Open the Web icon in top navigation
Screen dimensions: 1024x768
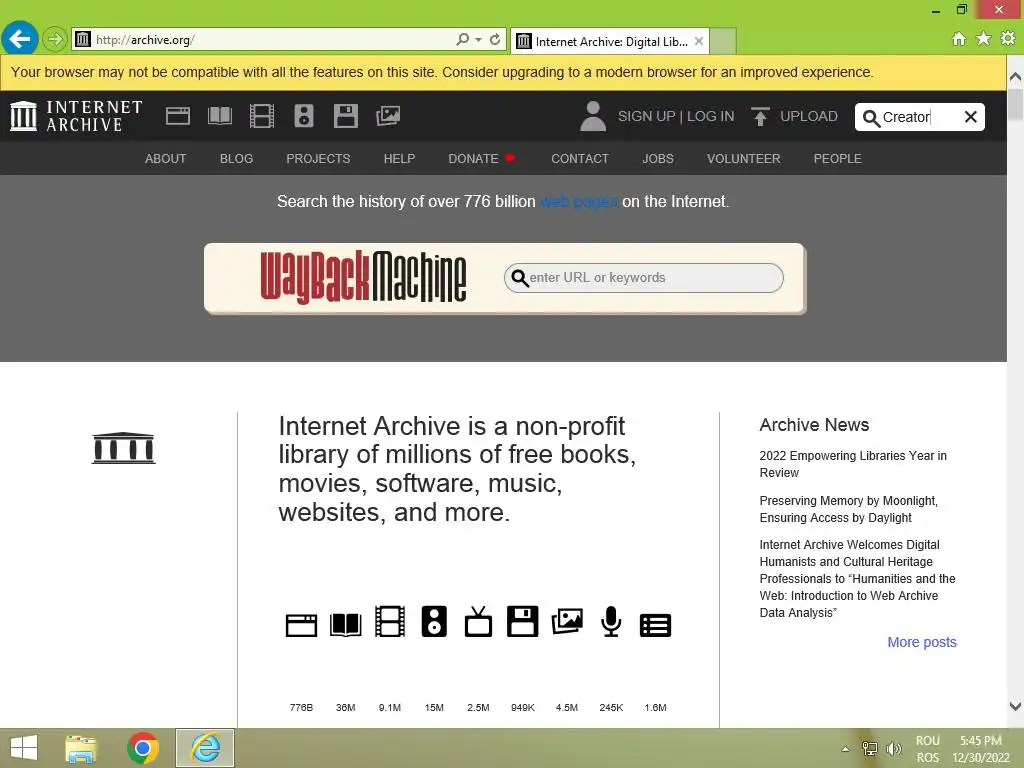(x=178, y=116)
